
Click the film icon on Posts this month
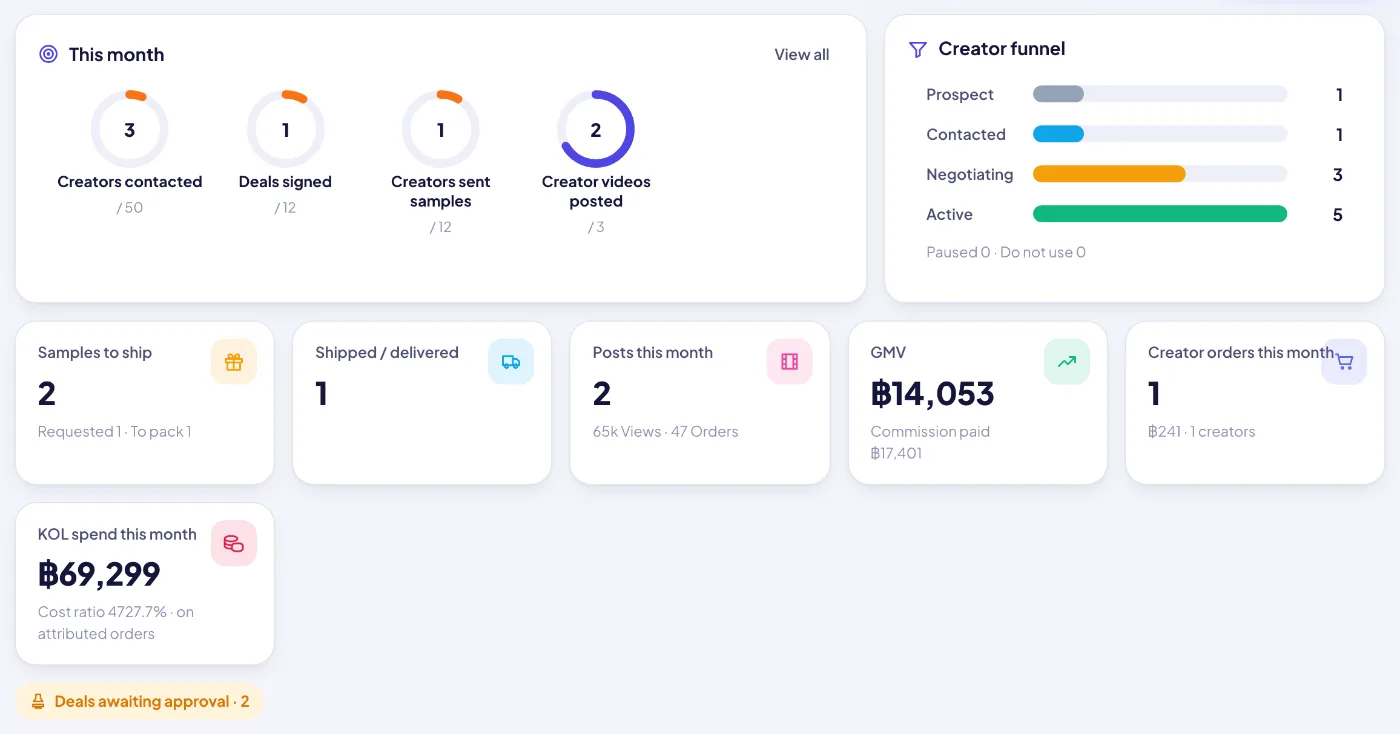(790, 362)
